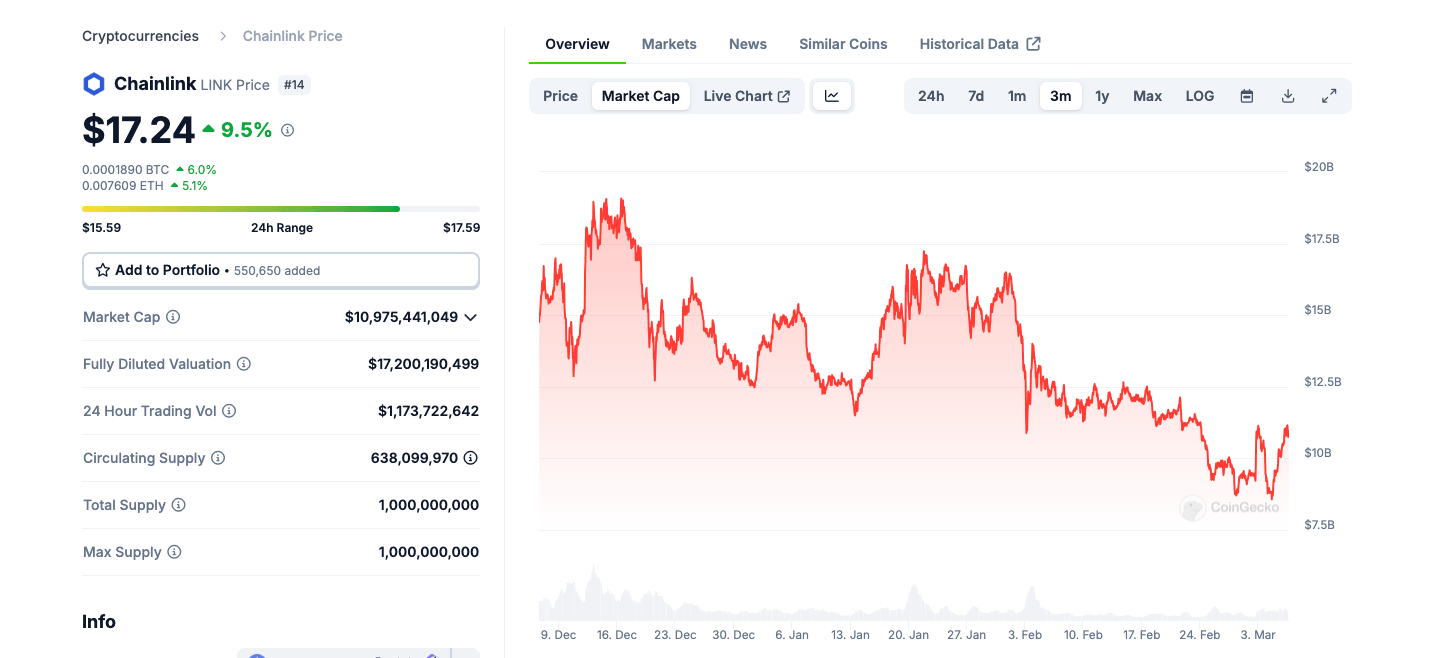
Task: Click the star icon in Add to Portfolio
Action: [x=103, y=270]
